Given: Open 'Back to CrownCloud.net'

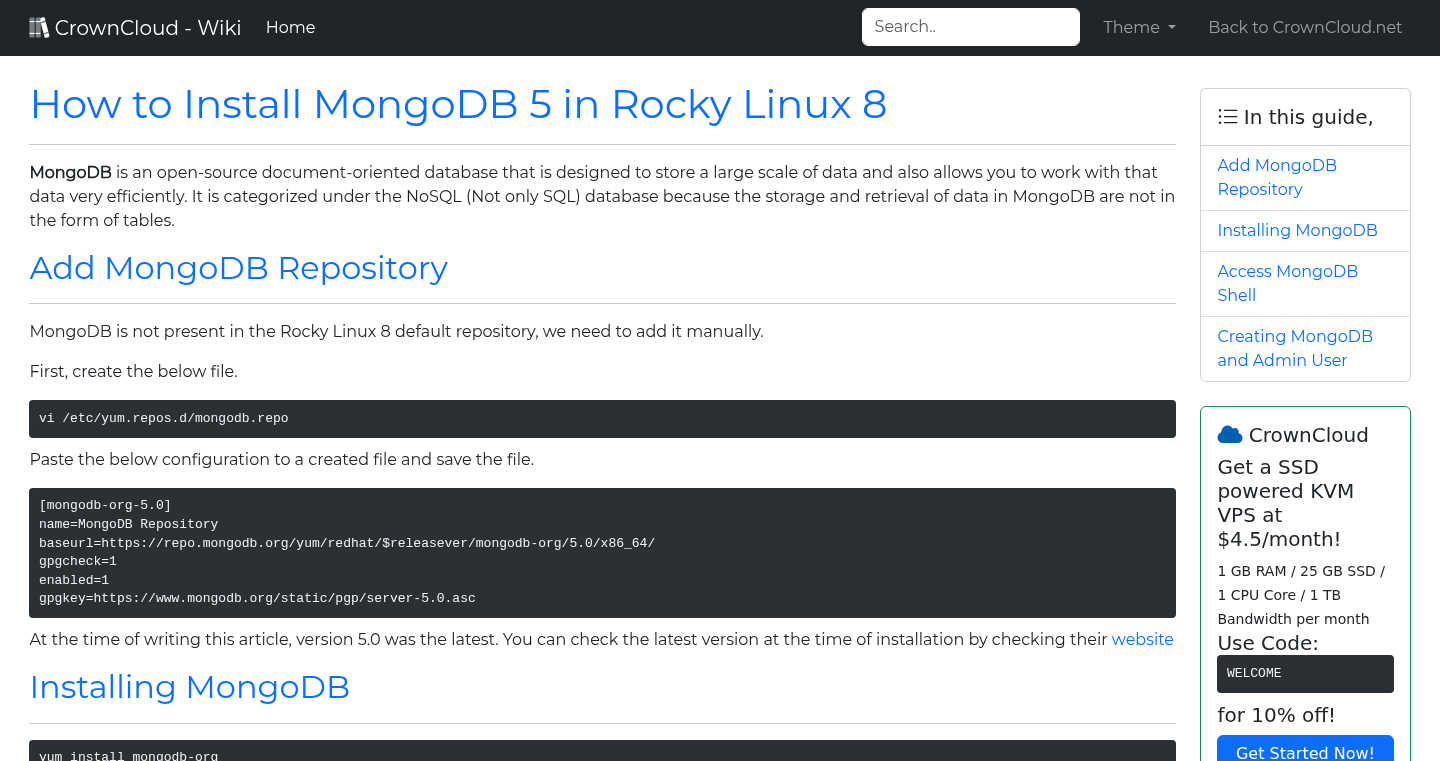Looking at the screenshot, I should coord(1305,27).
